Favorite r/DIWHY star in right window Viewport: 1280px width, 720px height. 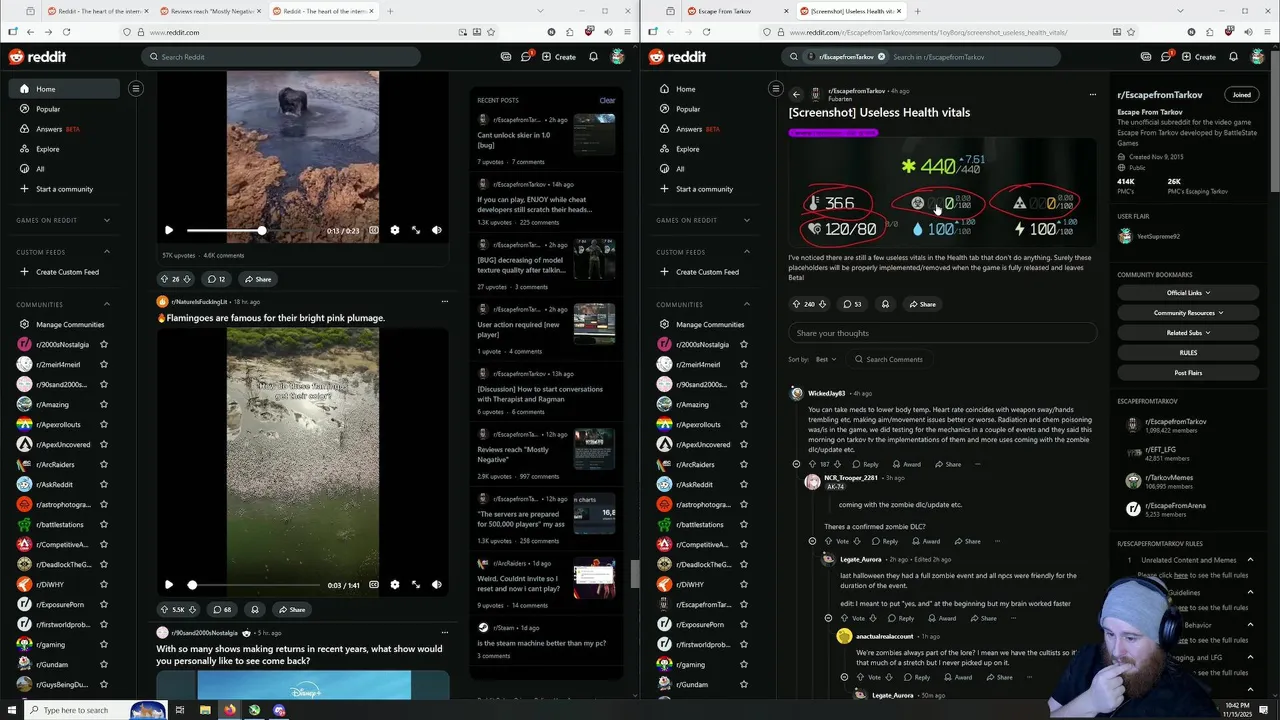tap(744, 584)
